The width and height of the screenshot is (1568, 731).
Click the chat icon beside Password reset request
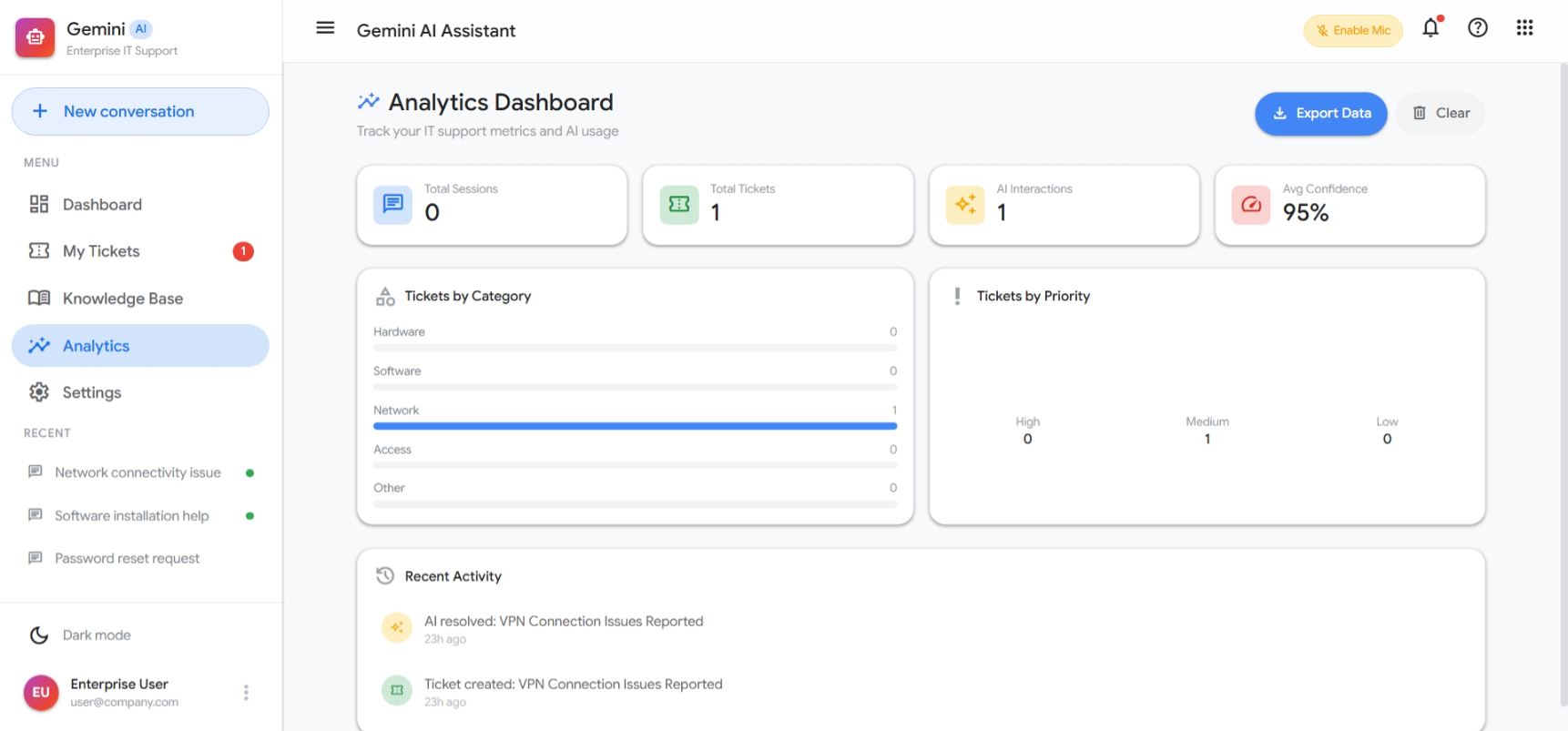pos(36,557)
